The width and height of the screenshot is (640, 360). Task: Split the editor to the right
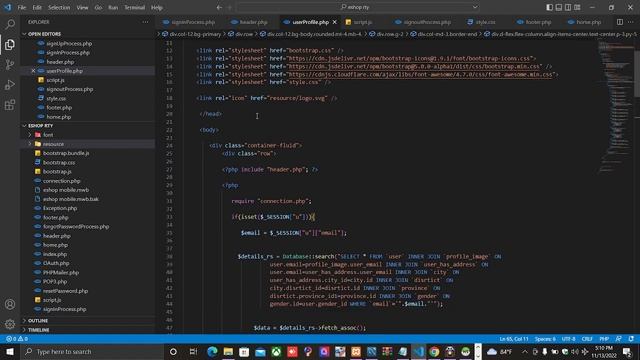(620, 22)
